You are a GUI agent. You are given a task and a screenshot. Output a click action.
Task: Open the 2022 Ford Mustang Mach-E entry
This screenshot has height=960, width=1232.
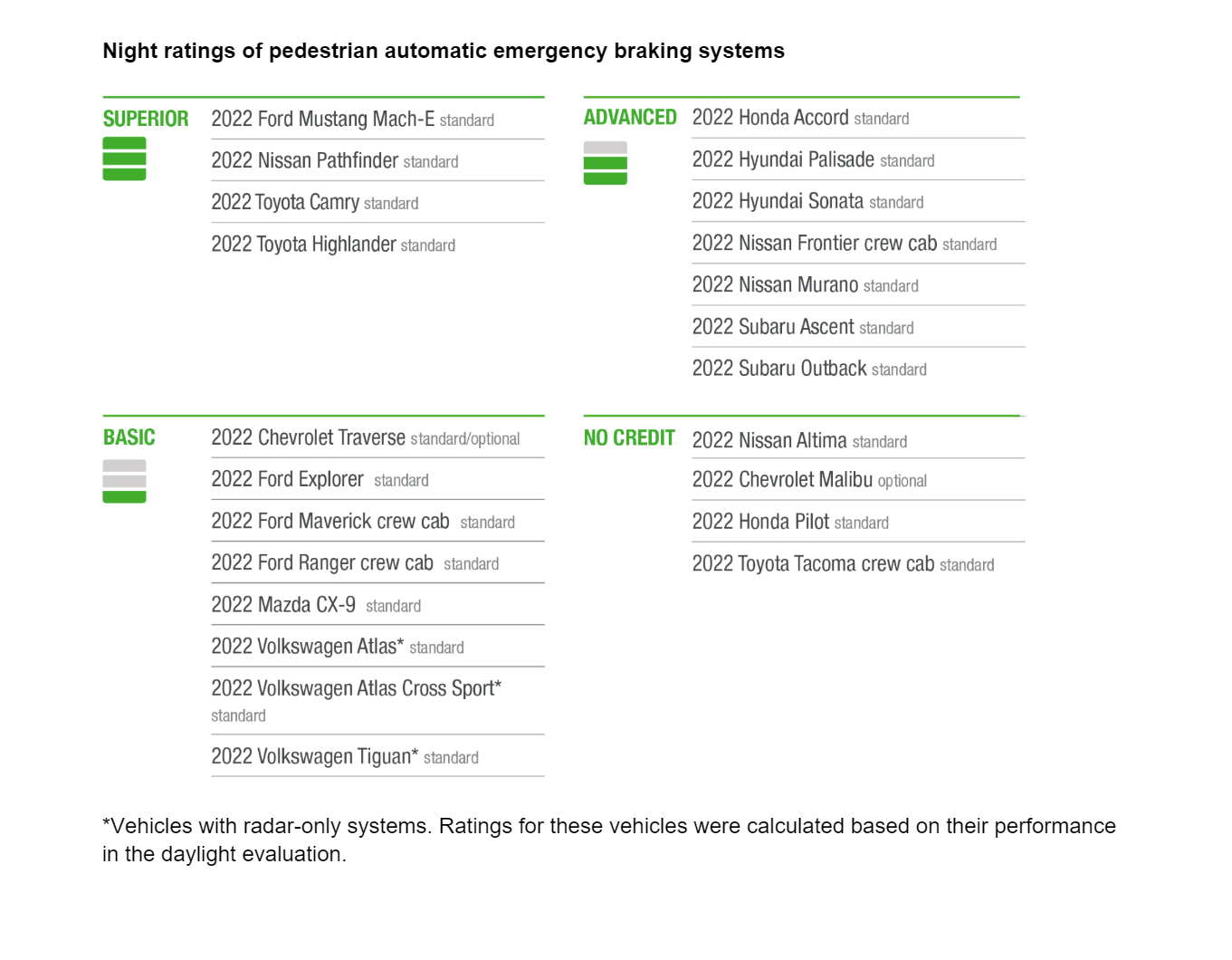pos(352,120)
